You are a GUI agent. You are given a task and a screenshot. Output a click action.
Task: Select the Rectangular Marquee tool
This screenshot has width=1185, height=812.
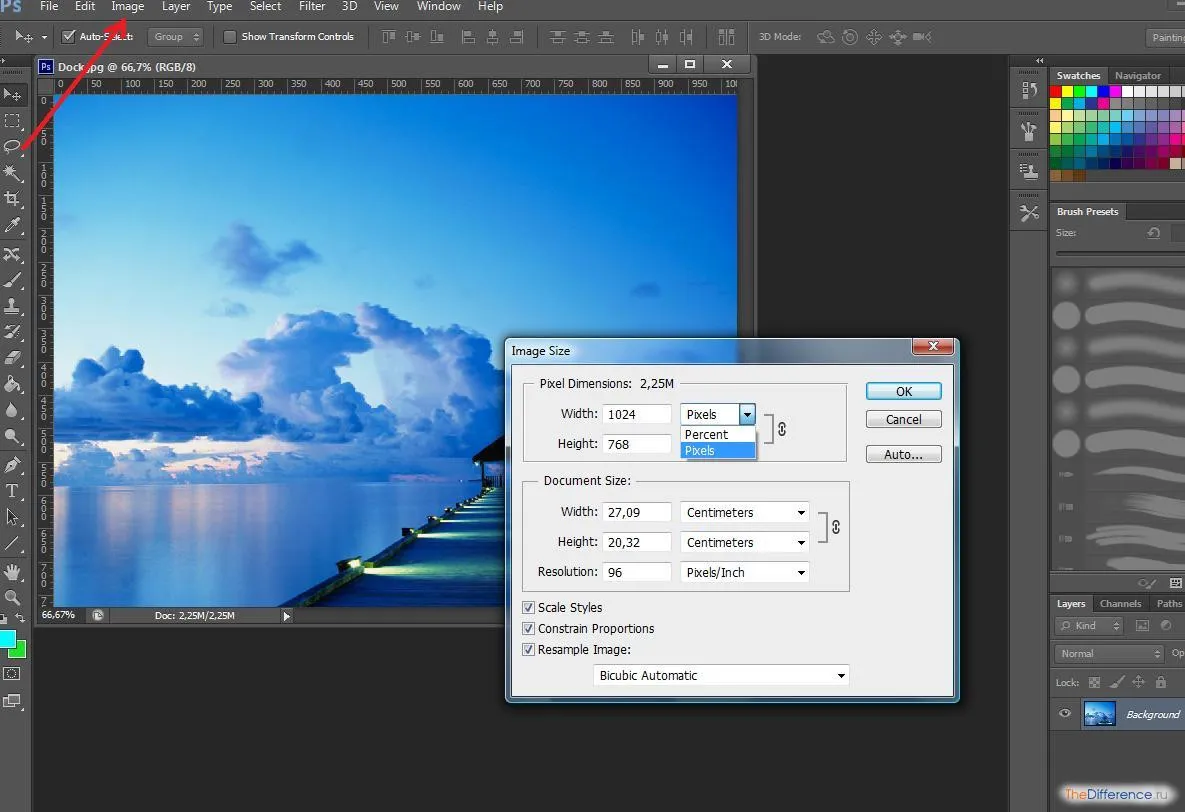click(x=12, y=121)
